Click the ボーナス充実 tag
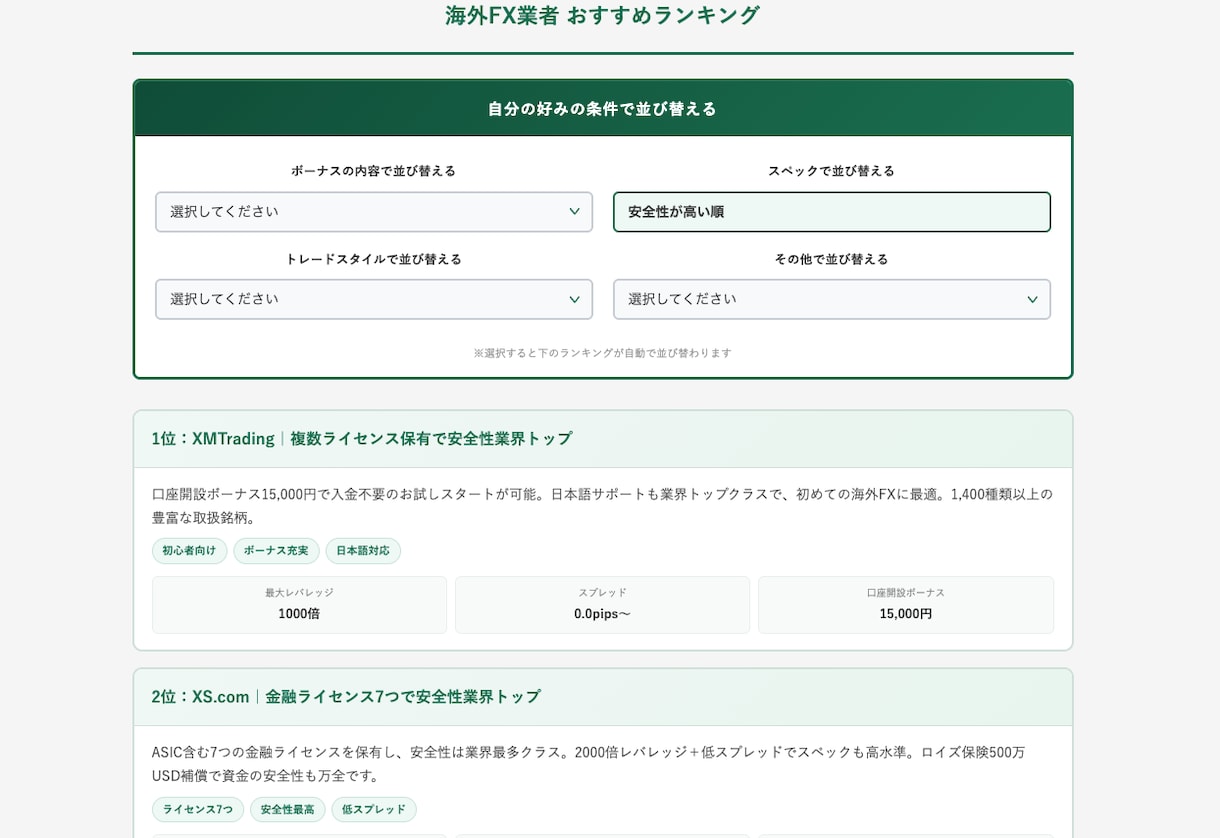Image resolution: width=1220 pixels, height=838 pixels. 276,551
